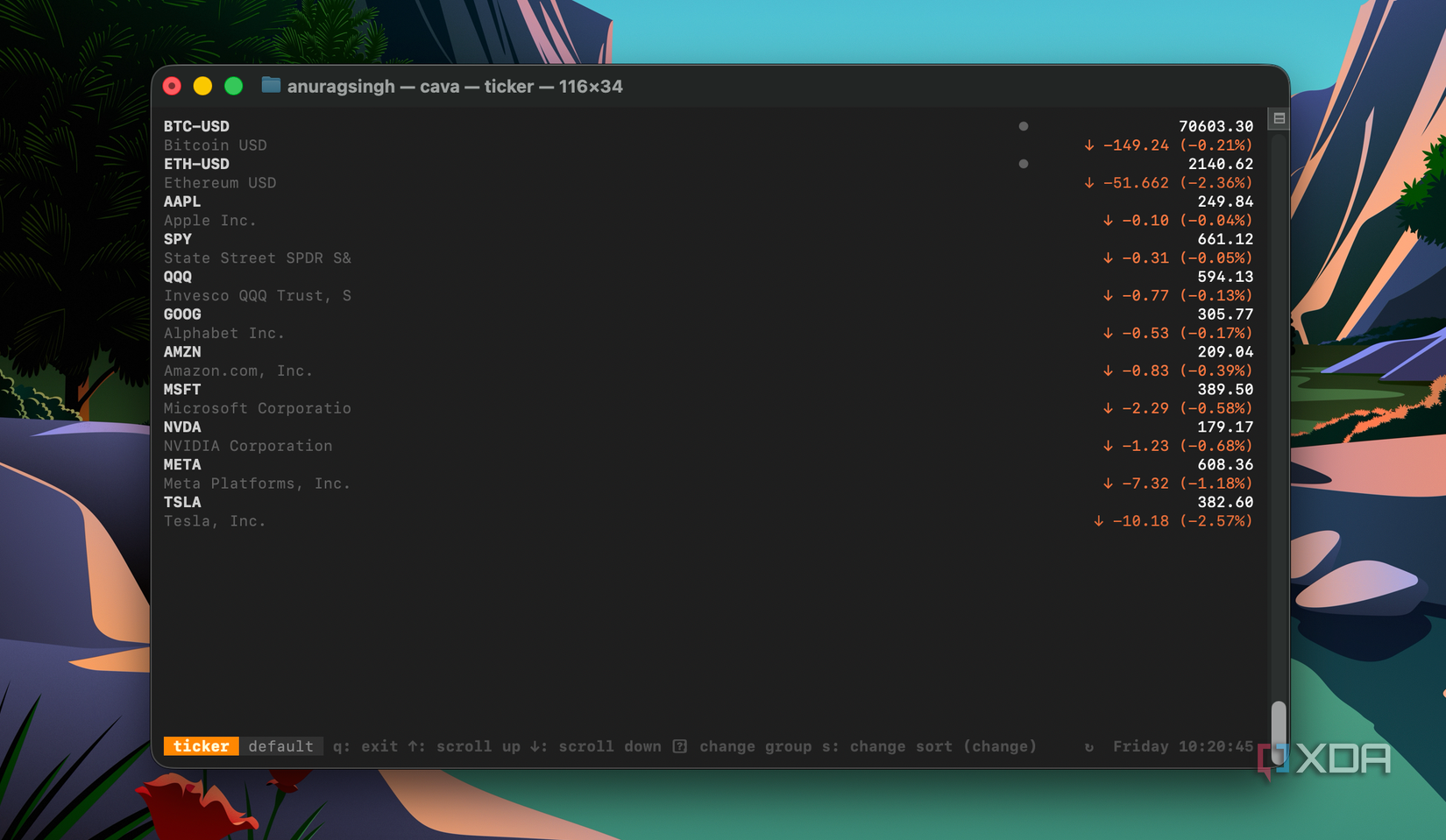The width and height of the screenshot is (1446, 840).
Task: Click the NVDA ticker symbol
Action: click(182, 427)
